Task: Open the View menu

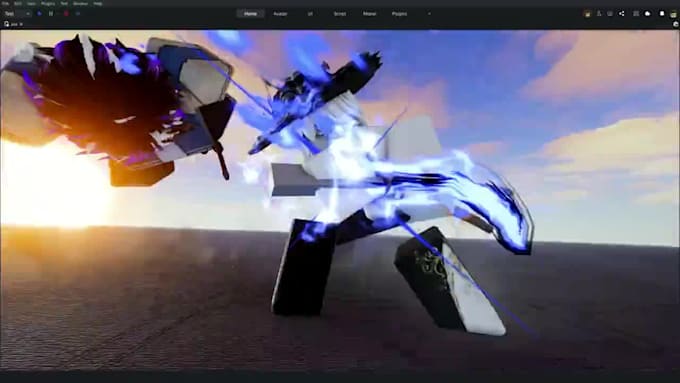Action: [31, 3]
